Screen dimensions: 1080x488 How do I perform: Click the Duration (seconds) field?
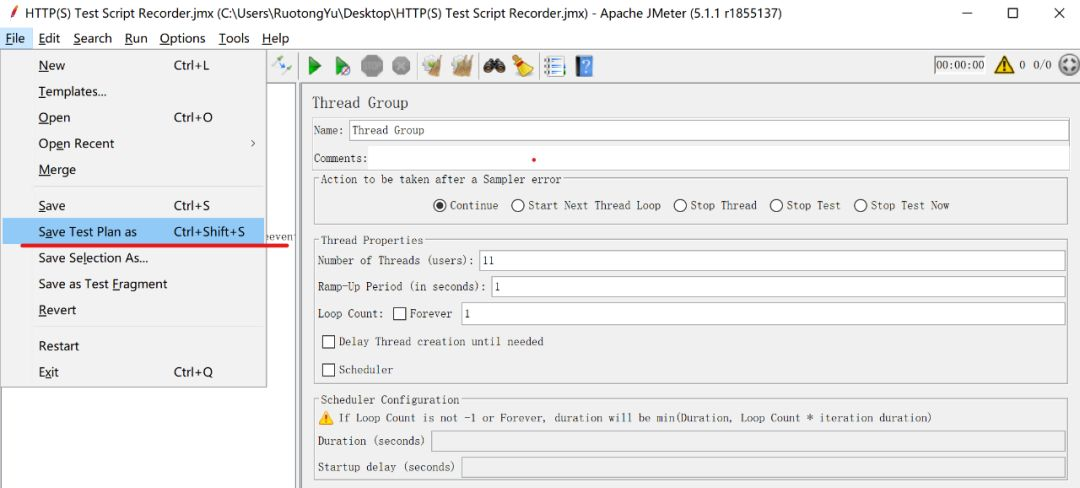[748, 441]
